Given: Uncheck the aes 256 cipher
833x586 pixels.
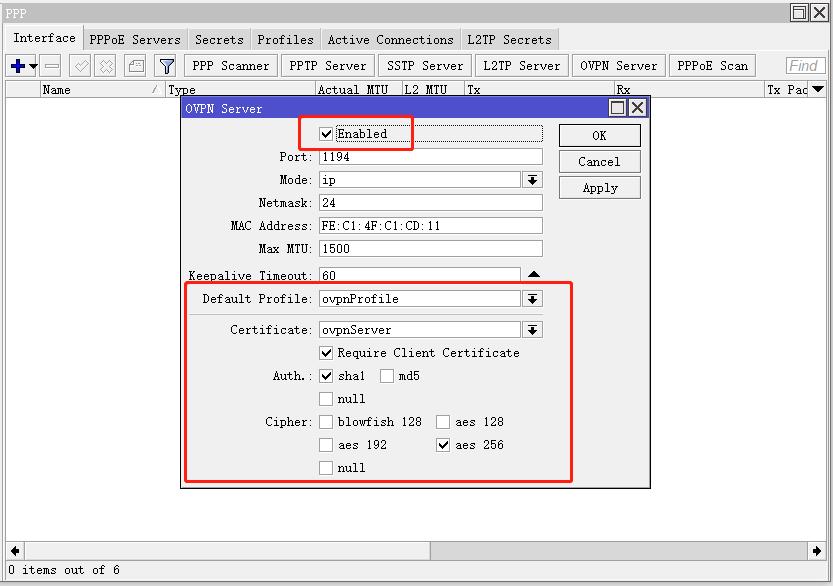Looking at the screenshot, I should [442, 444].
